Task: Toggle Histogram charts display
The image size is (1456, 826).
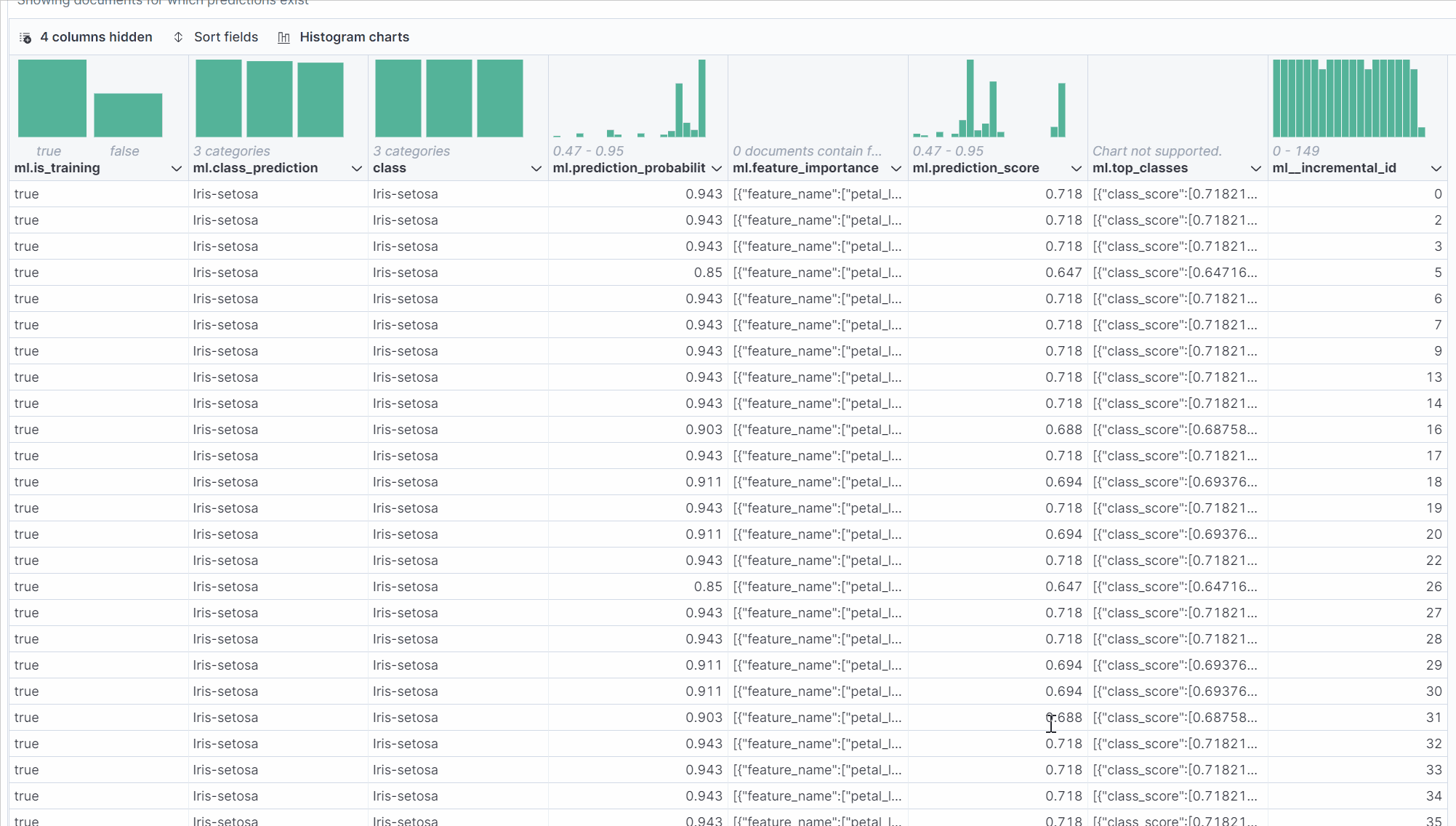Action: tap(353, 37)
